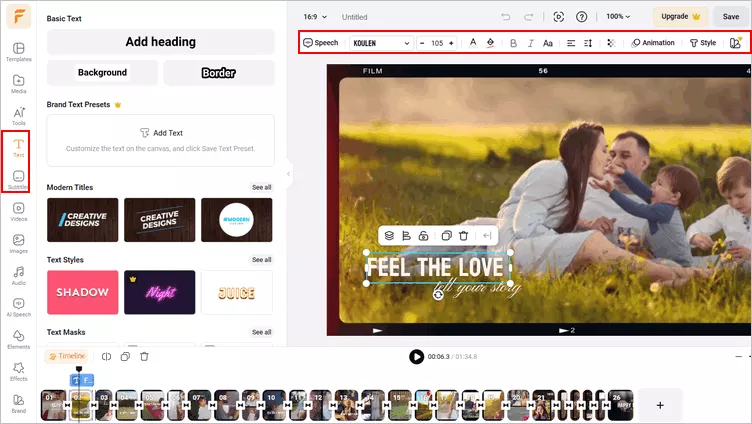Click the brand kit icon in text toolbar
The width and height of the screenshot is (752, 424).
pyautogui.click(x=735, y=43)
